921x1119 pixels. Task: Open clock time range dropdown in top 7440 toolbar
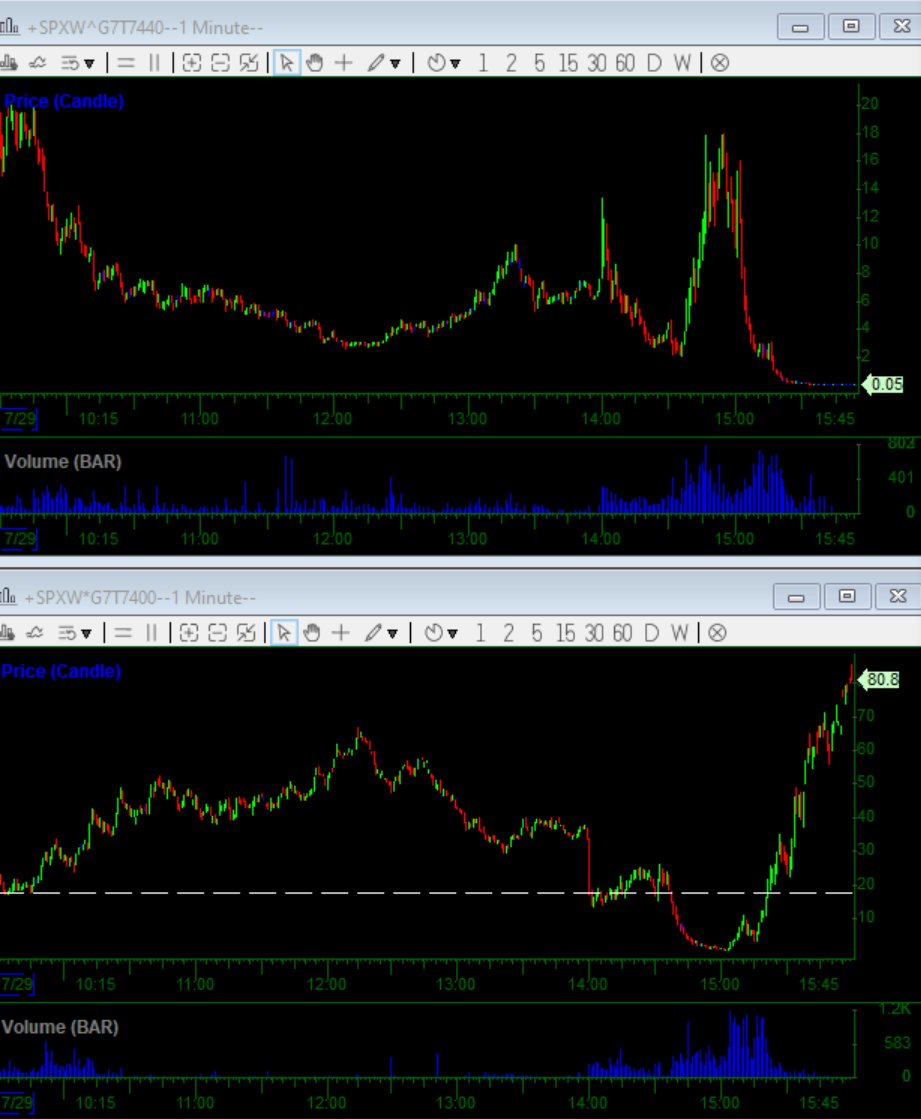pos(443,63)
